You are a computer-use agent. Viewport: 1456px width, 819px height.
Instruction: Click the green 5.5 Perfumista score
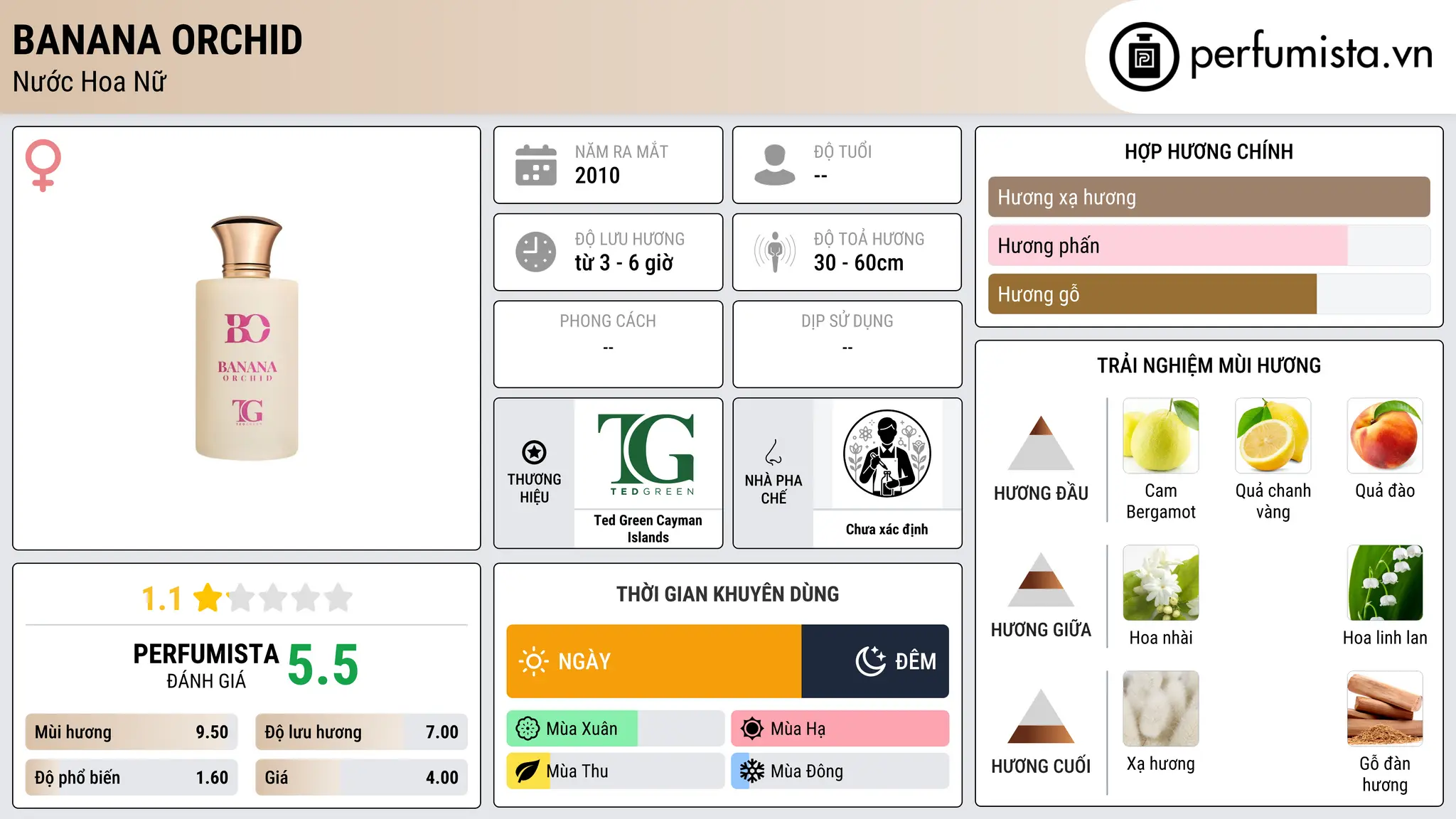(323, 665)
